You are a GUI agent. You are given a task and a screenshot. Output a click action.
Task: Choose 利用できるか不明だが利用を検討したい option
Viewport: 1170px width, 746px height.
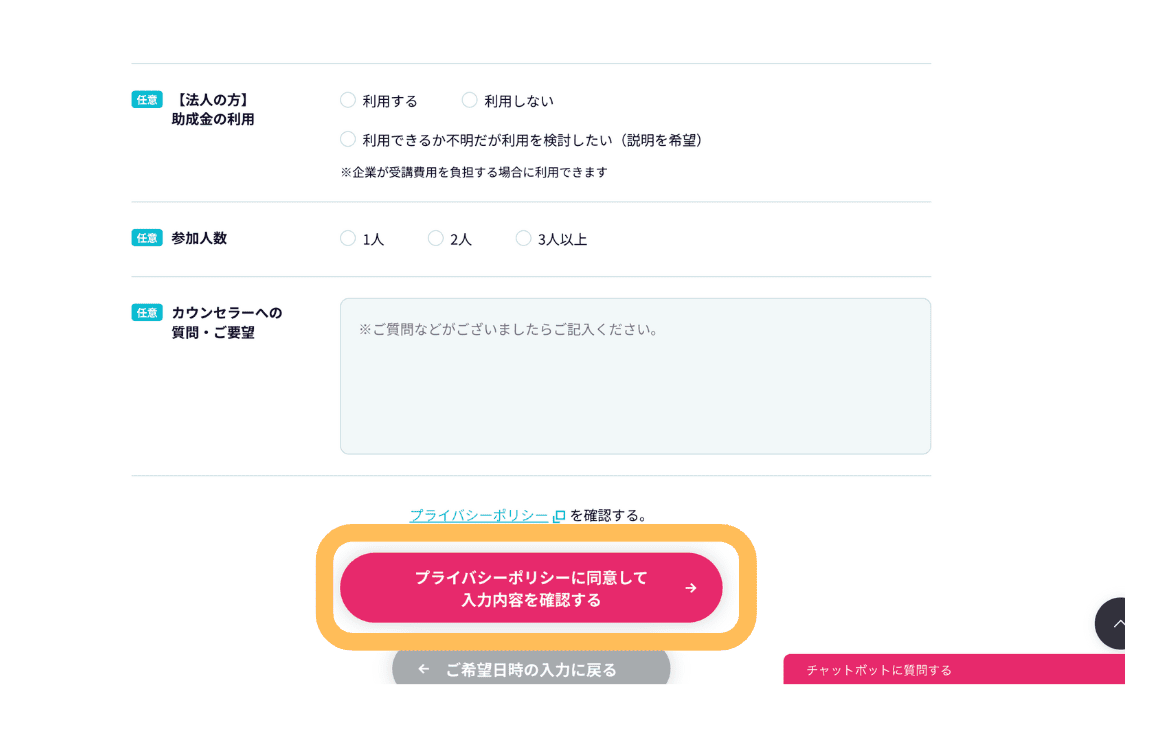(348, 139)
